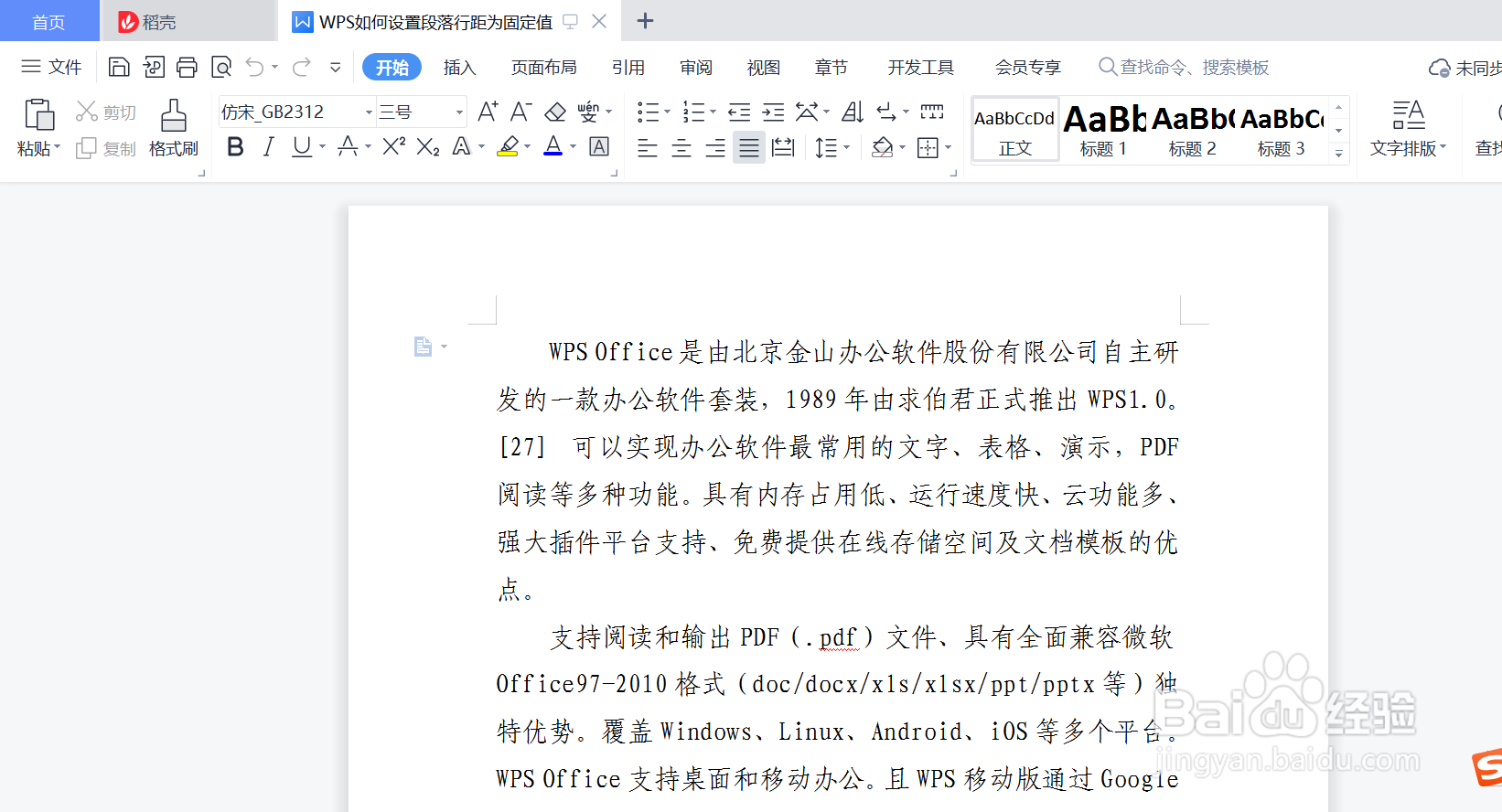
Task: Toggle the ruler tab stops icon
Action: (932, 112)
